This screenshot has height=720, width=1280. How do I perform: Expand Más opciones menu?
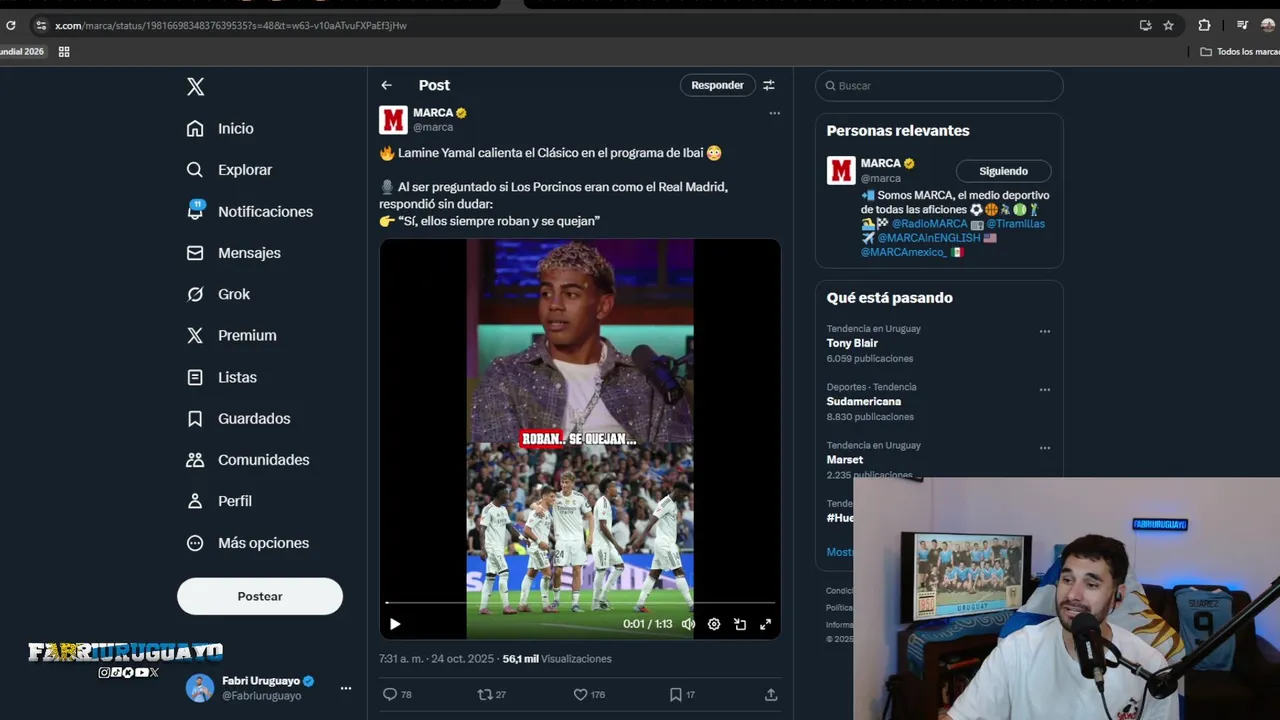pyautogui.click(x=247, y=543)
